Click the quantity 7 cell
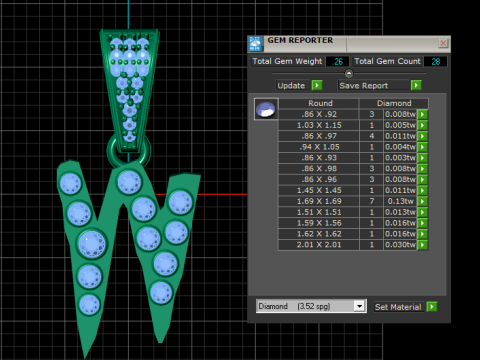This screenshot has height=360, width=480. pos(372,201)
